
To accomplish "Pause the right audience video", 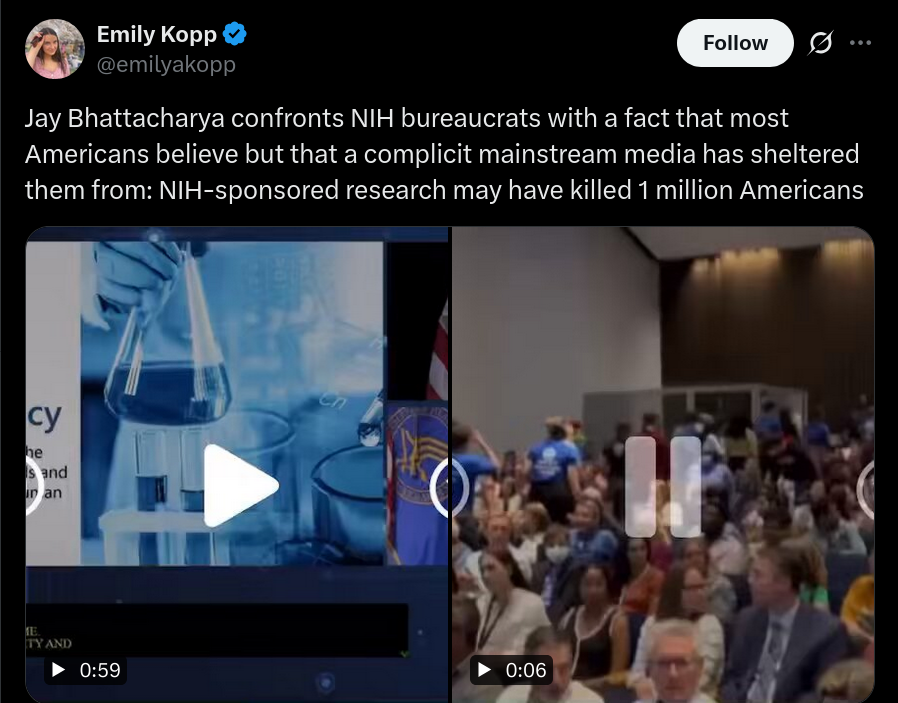I will [663, 487].
